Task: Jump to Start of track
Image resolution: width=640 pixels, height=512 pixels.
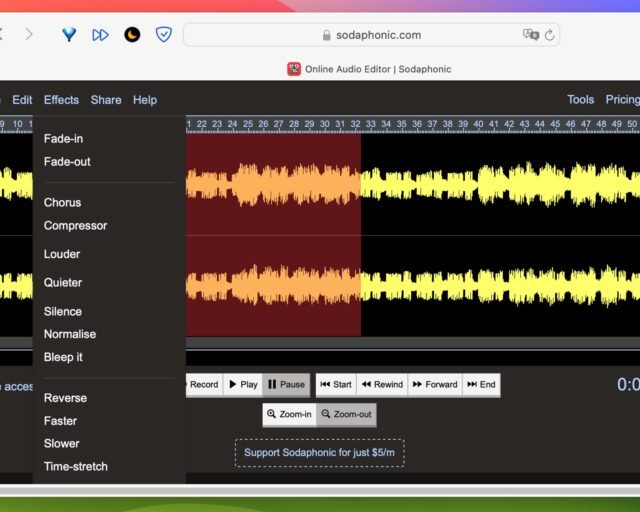Action: click(x=336, y=384)
